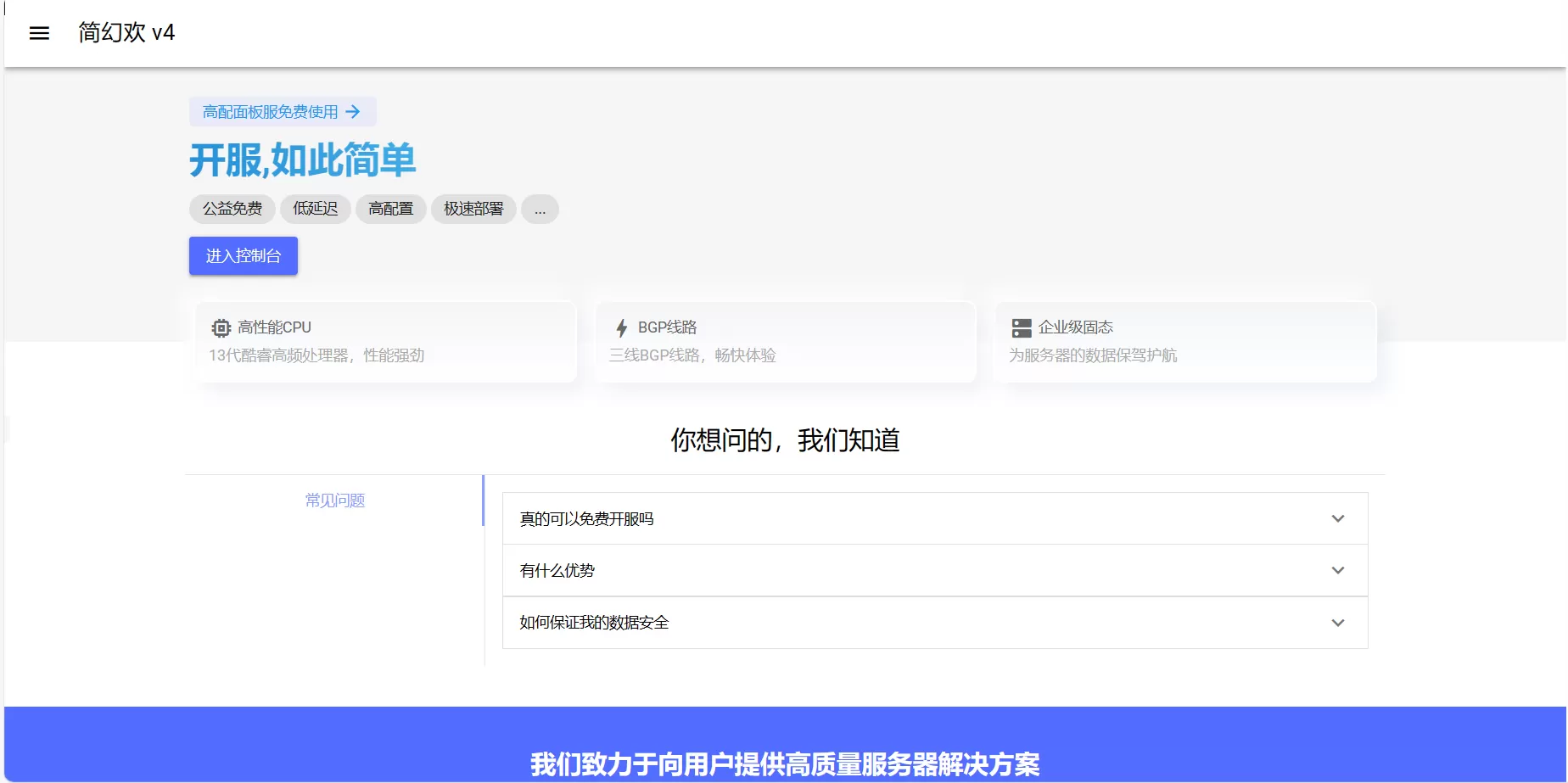Click the 低延迟 tag

[x=315, y=210]
